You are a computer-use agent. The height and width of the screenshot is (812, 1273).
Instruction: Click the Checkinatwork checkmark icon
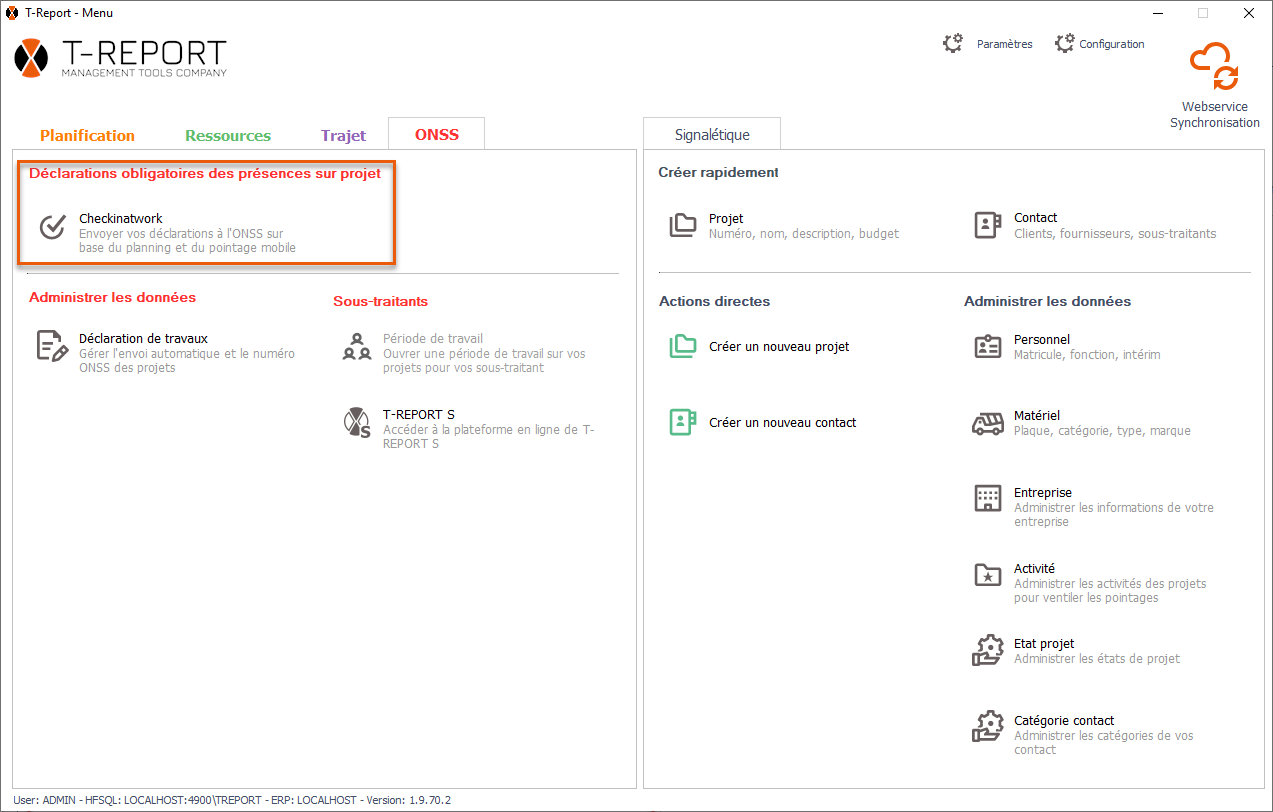(x=52, y=227)
